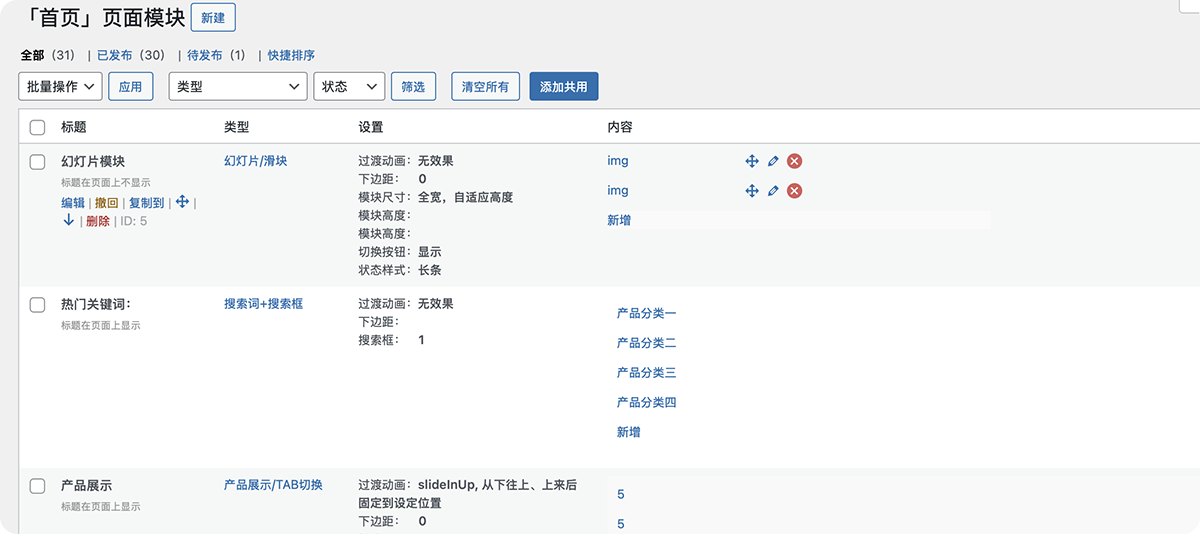Open the 产品分类三 content link
Viewport: 1200px width, 534px height.
pos(646,373)
